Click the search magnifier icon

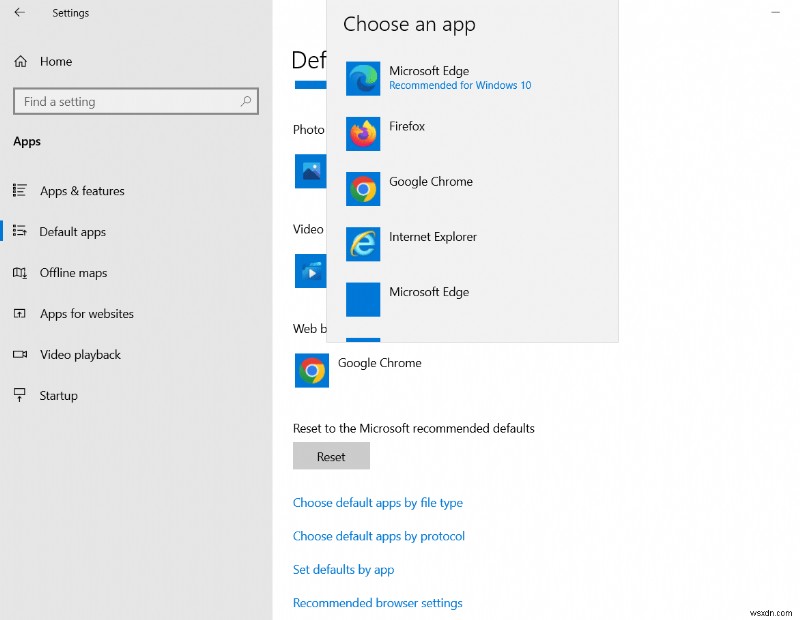tap(245, 101)
